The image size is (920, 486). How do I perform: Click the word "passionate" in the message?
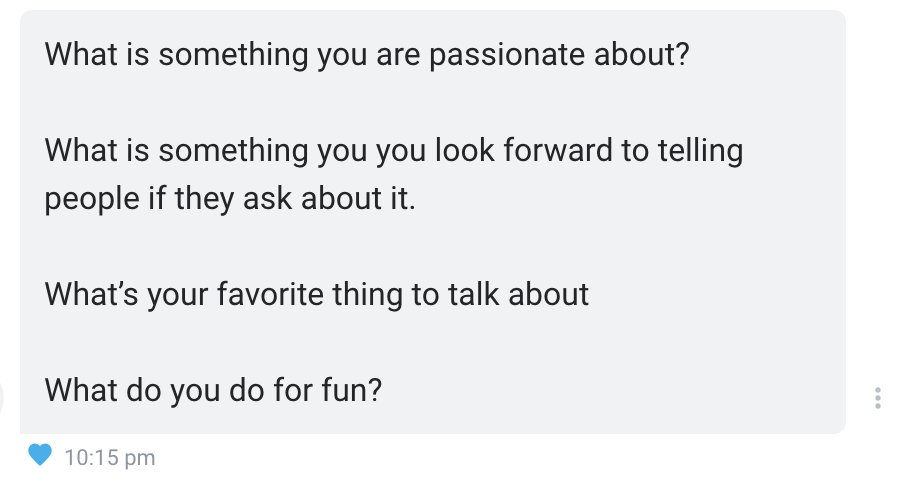(507, 55)
